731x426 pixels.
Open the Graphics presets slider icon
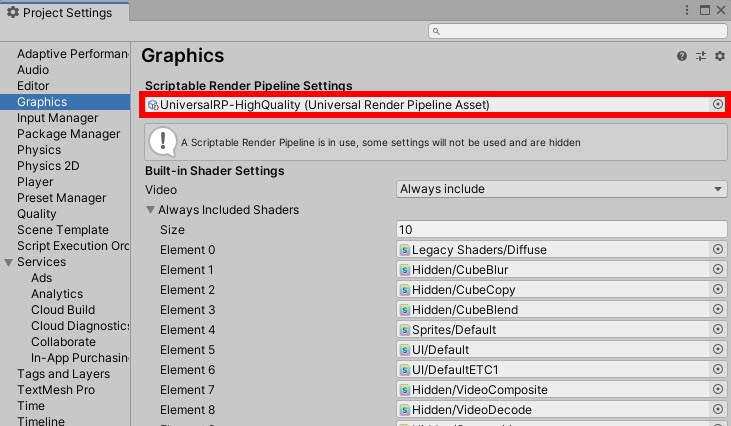pos(701,56)
